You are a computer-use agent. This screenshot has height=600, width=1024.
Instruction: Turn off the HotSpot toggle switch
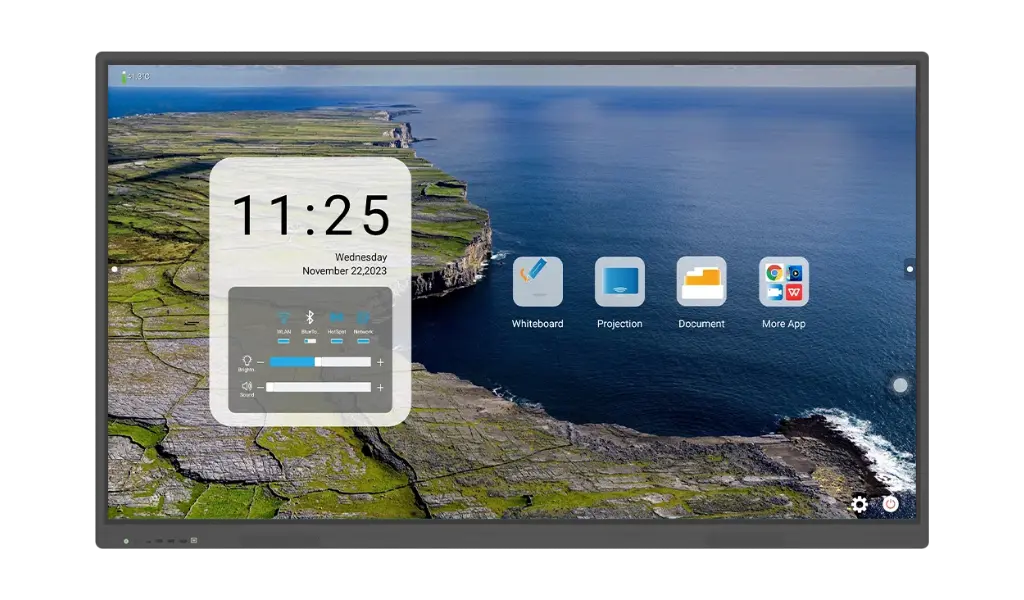(336, 341)
